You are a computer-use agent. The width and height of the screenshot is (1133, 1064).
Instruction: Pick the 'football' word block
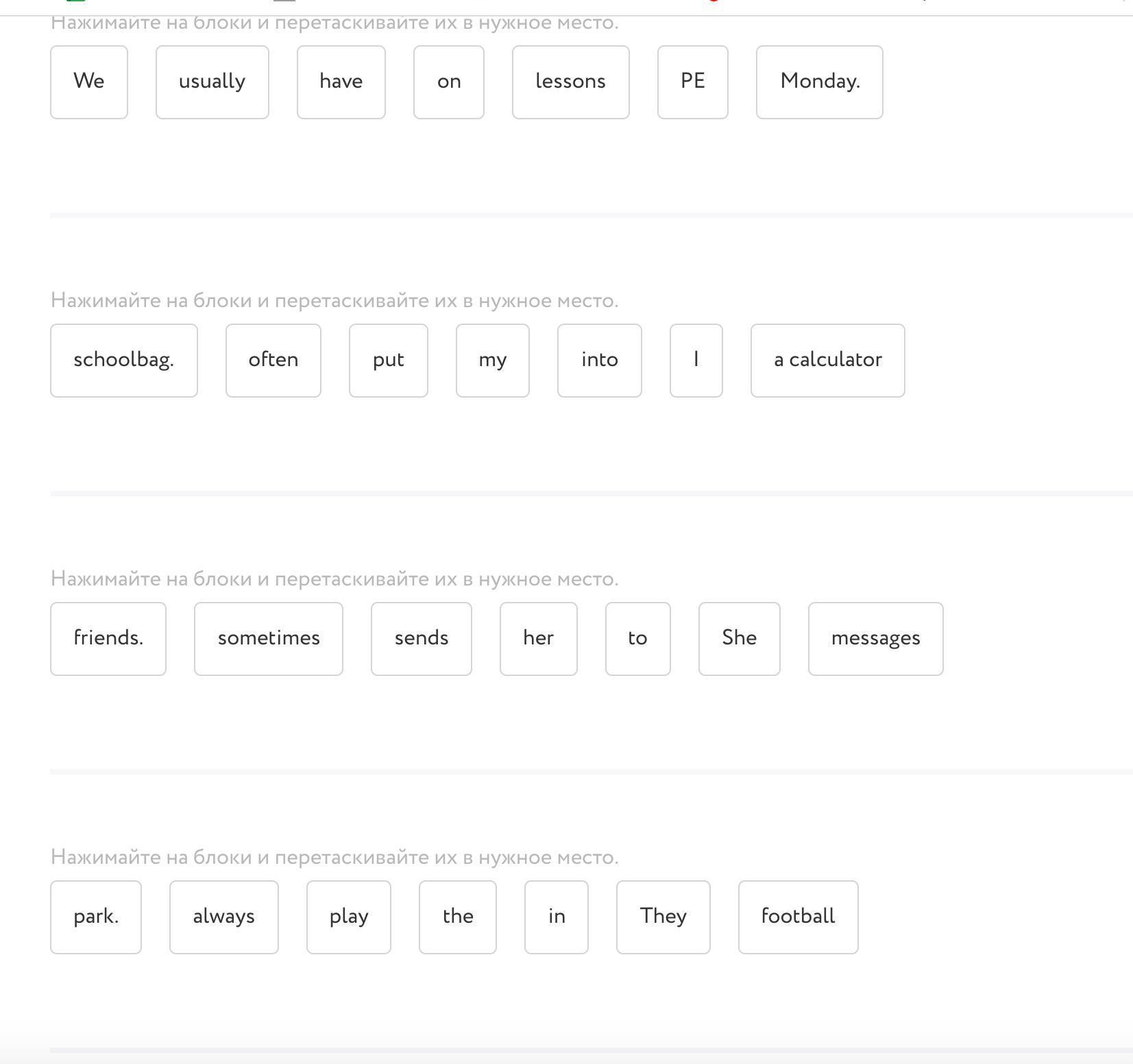798,917
